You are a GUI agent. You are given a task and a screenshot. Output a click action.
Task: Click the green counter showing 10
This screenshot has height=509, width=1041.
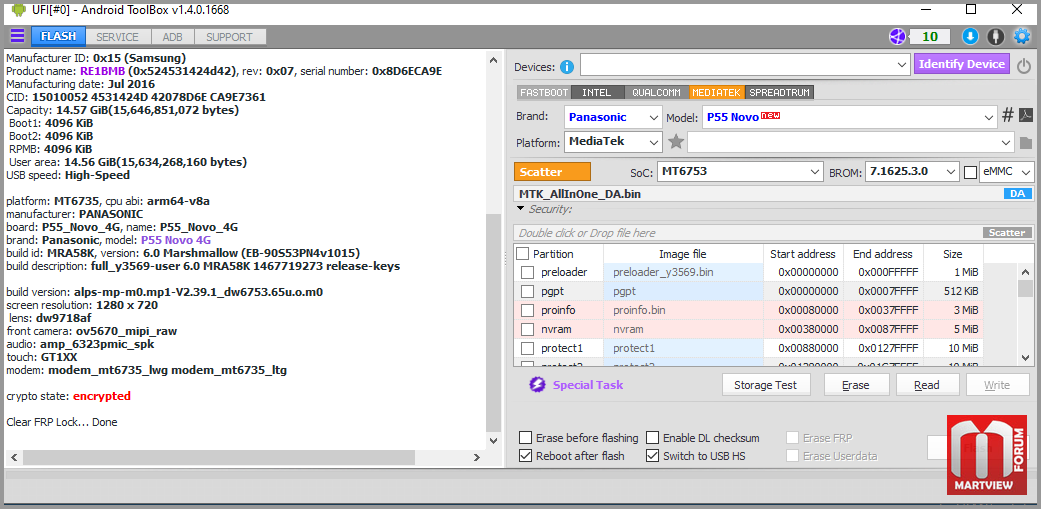click(x=929, y=36)
